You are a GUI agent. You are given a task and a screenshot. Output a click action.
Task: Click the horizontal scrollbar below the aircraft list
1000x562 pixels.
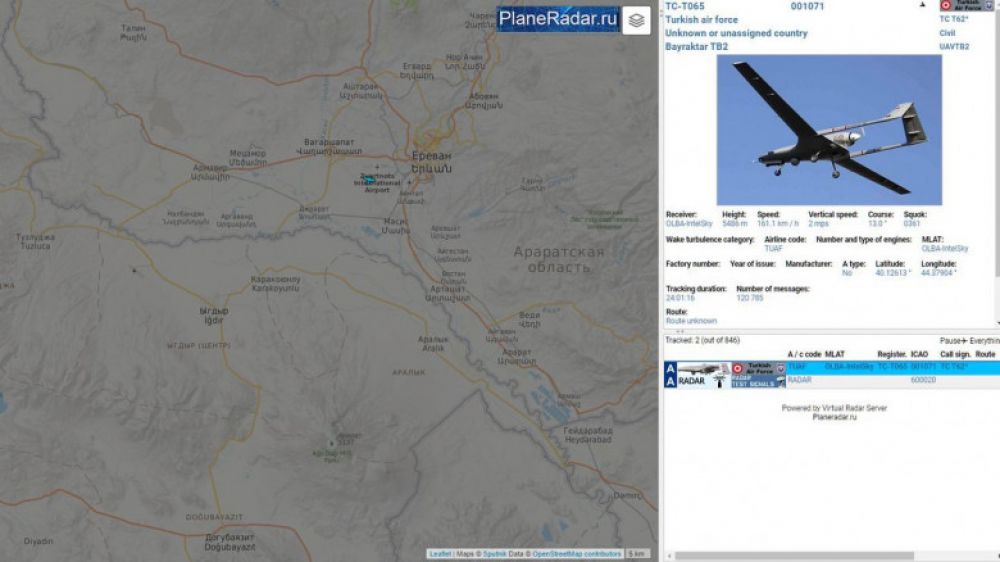pyautogui.click(x=794, y=556)
